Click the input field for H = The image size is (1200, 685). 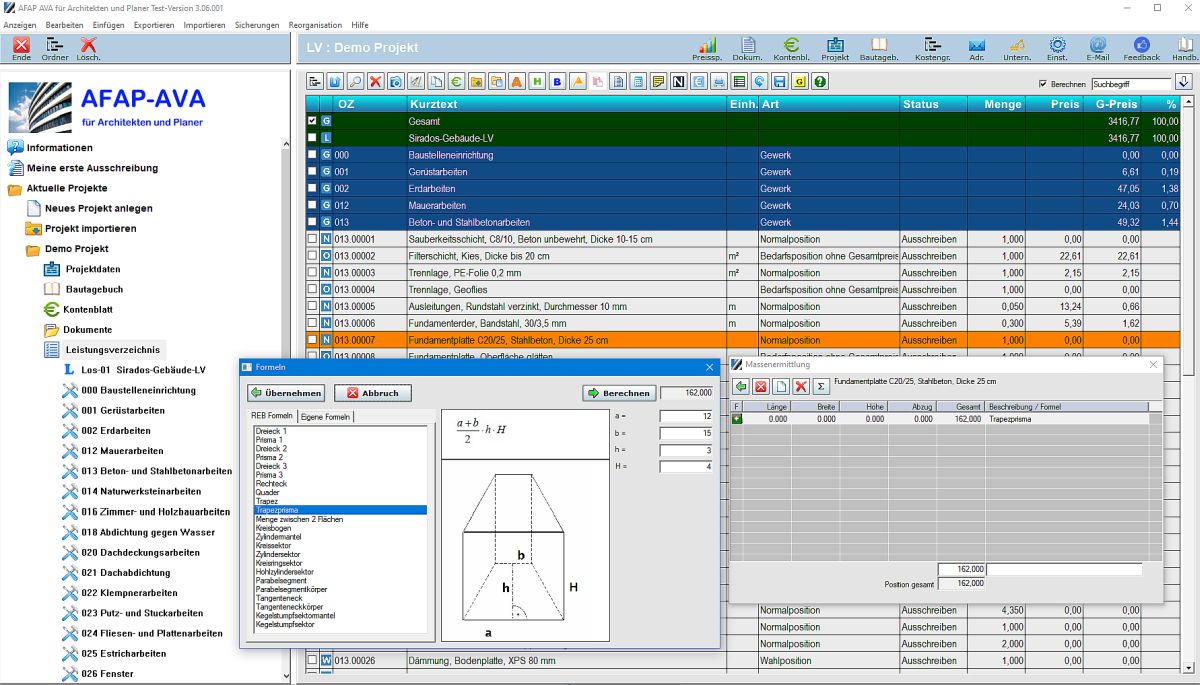686,467
